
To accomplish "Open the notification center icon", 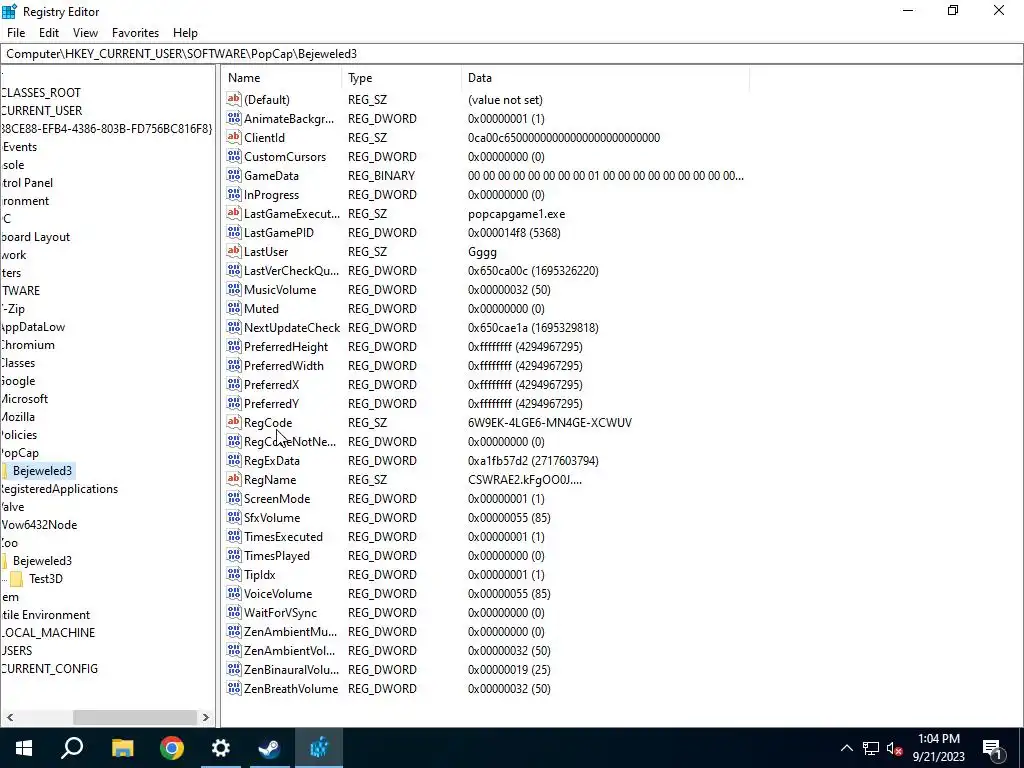I will pyautogui.click(x=992, y=749).
